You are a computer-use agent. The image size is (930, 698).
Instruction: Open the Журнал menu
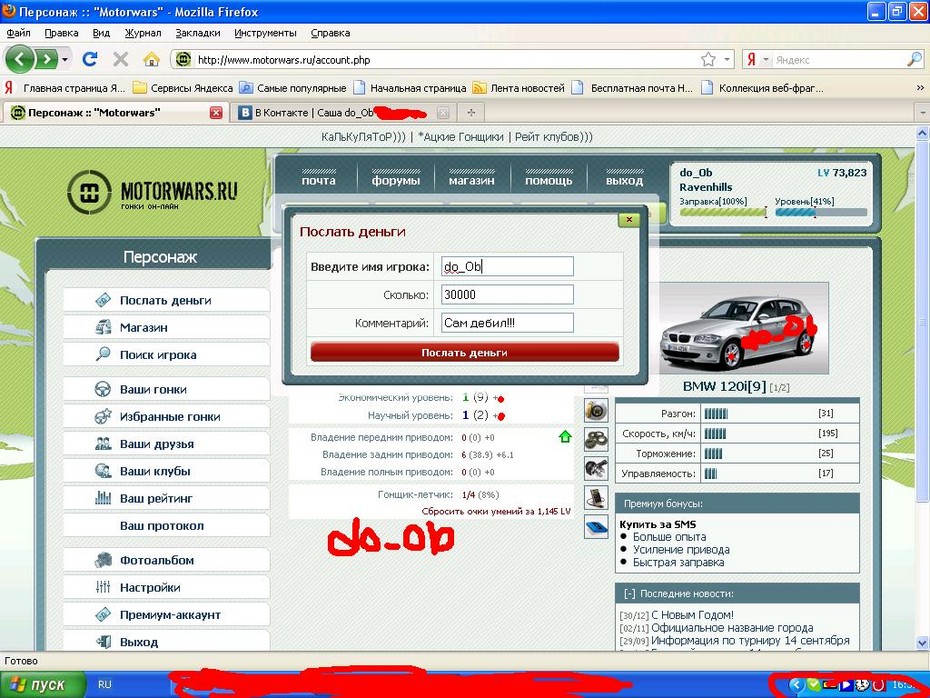coord(143,33)
